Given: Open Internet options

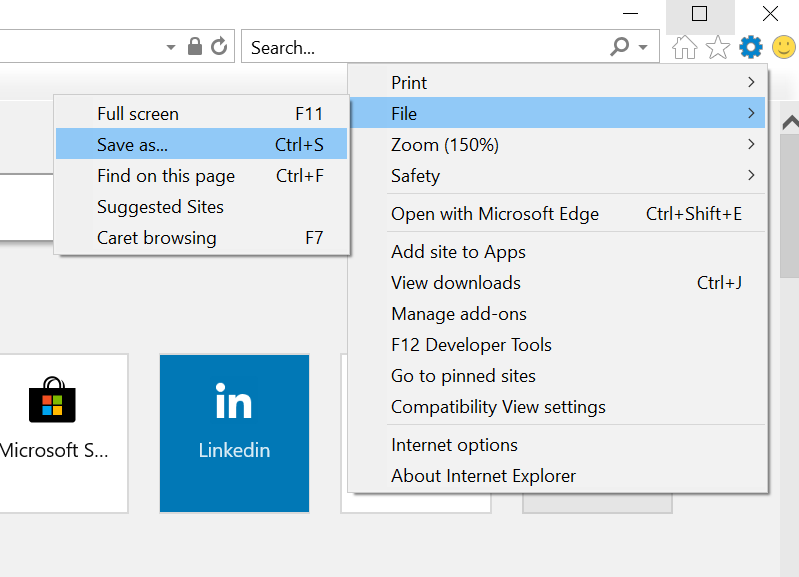Looking at the screenshot, I should coord(455,445).
